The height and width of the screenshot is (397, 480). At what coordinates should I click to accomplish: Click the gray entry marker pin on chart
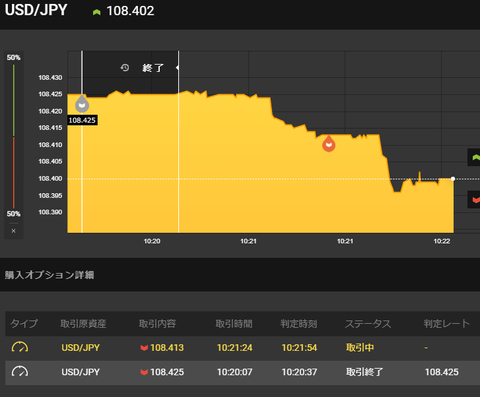[82, 104]
